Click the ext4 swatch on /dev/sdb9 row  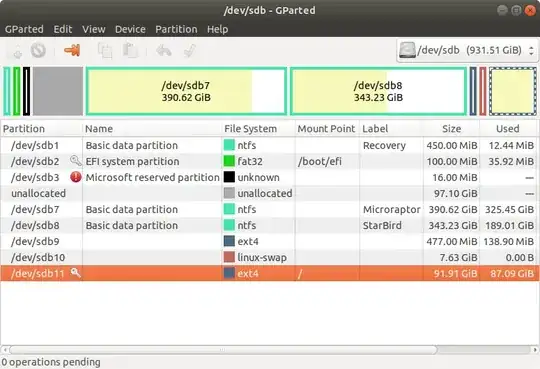(x=229, y=241)
